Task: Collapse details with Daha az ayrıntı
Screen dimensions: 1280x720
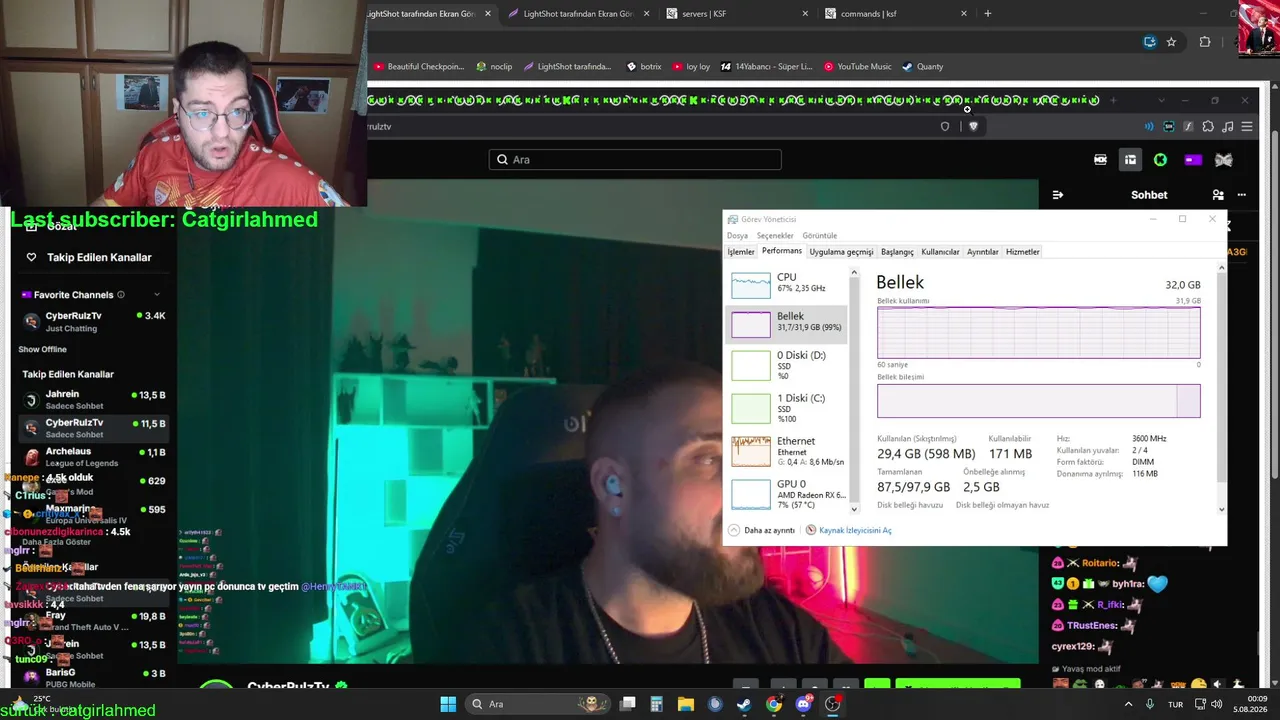Action: [762, 530]
